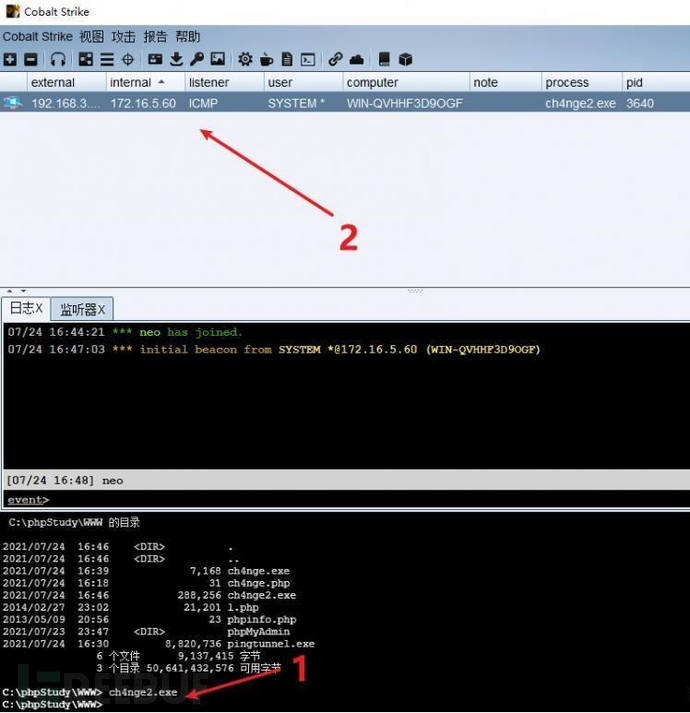Screen dimensions: 690x713
Task: Select the 日志 tab
Action: pyautogui.click(x=26, y=308)
